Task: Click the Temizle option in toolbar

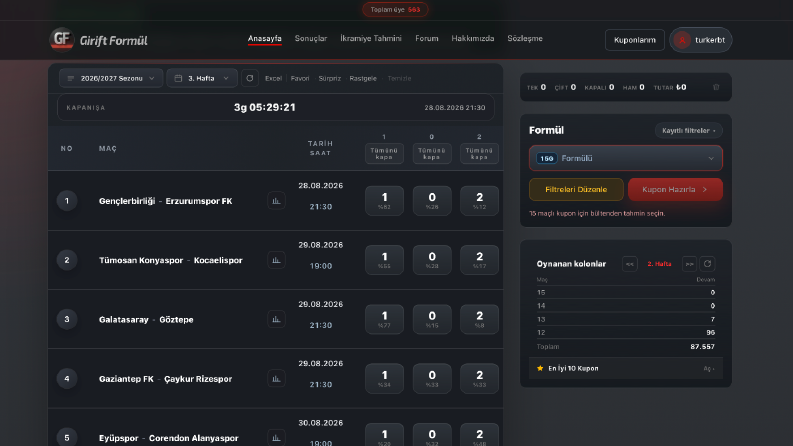Action: click(x=399, y=78)
